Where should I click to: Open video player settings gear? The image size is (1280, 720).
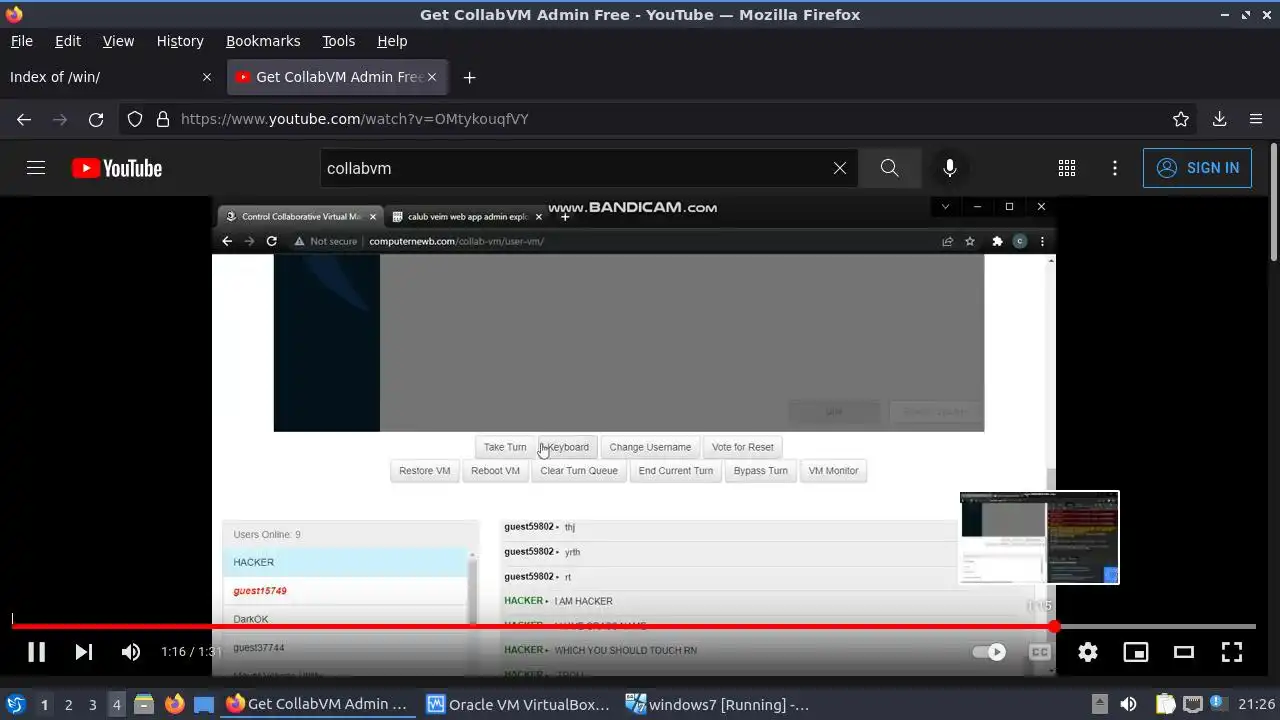[x=1088, y=652]
